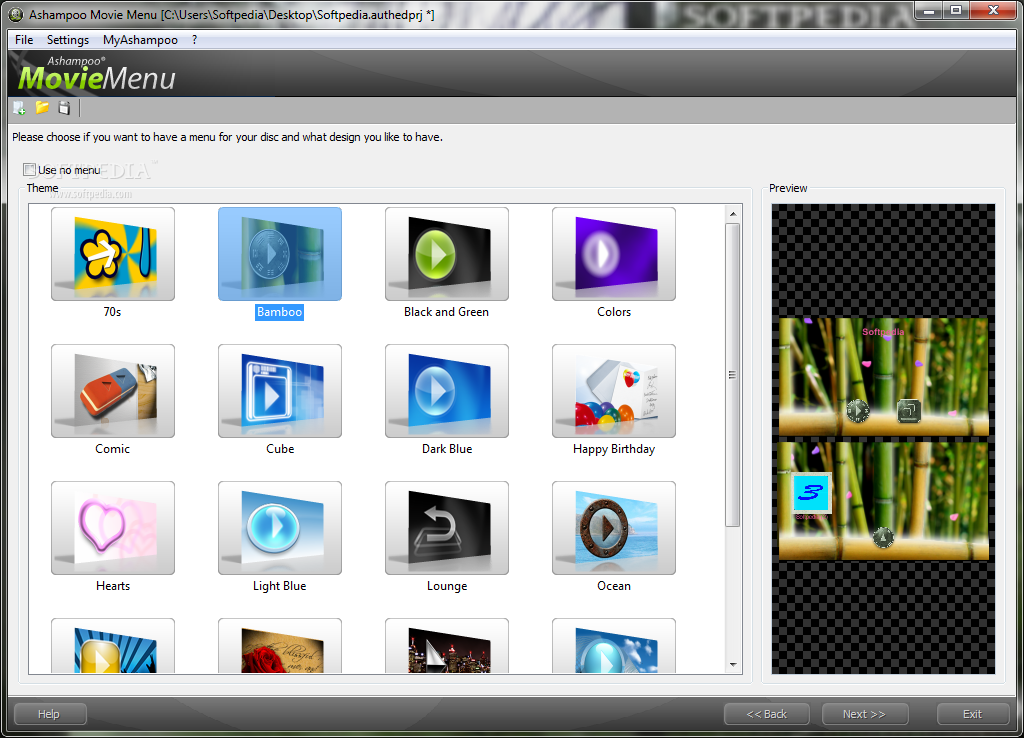The image size is (1024, 738).
Task: Go back with the << Back button
Action: pyautogui.click(x=767, y=714)
